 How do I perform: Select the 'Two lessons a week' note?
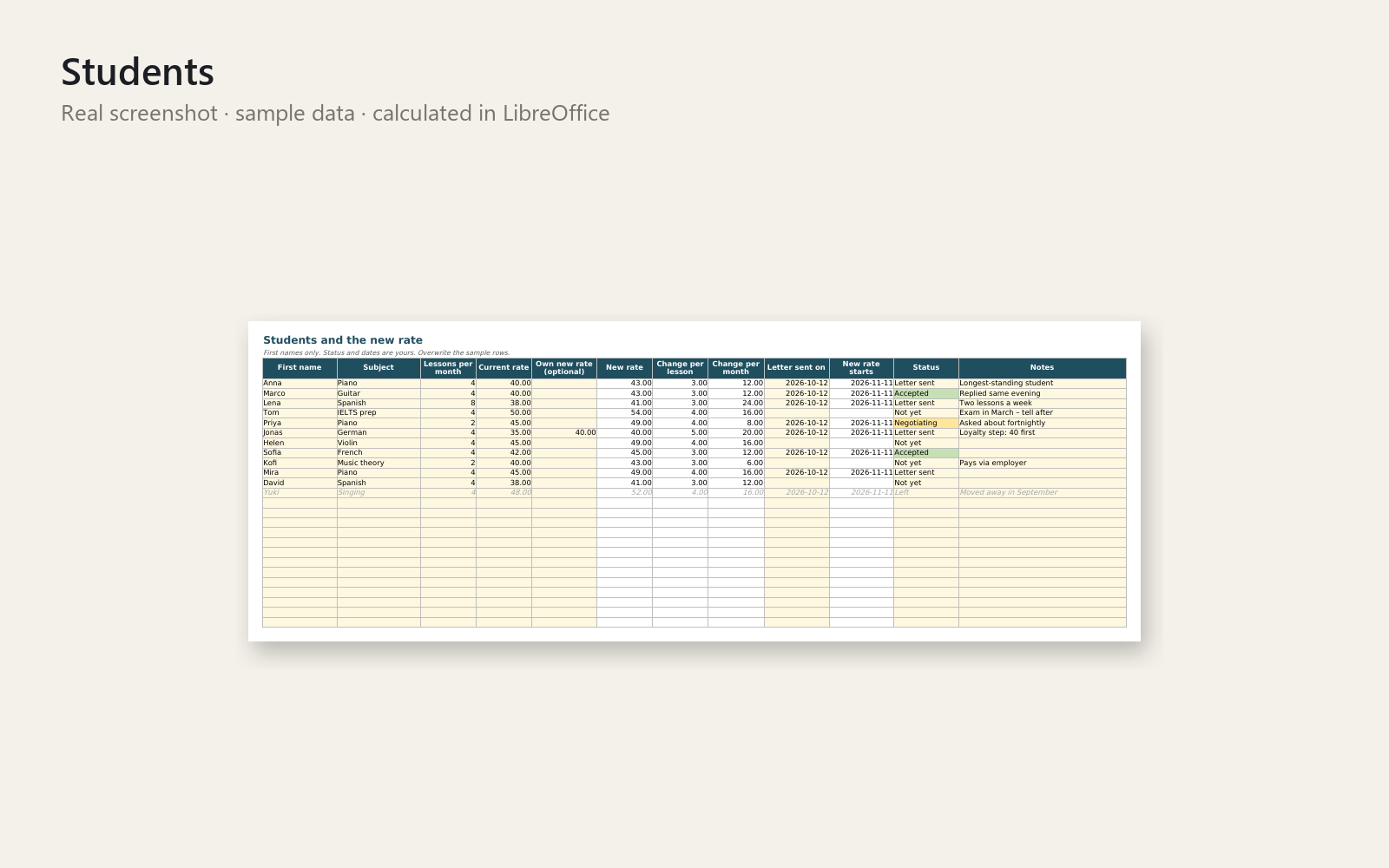pyautogui.click(x=1043, y=404)
